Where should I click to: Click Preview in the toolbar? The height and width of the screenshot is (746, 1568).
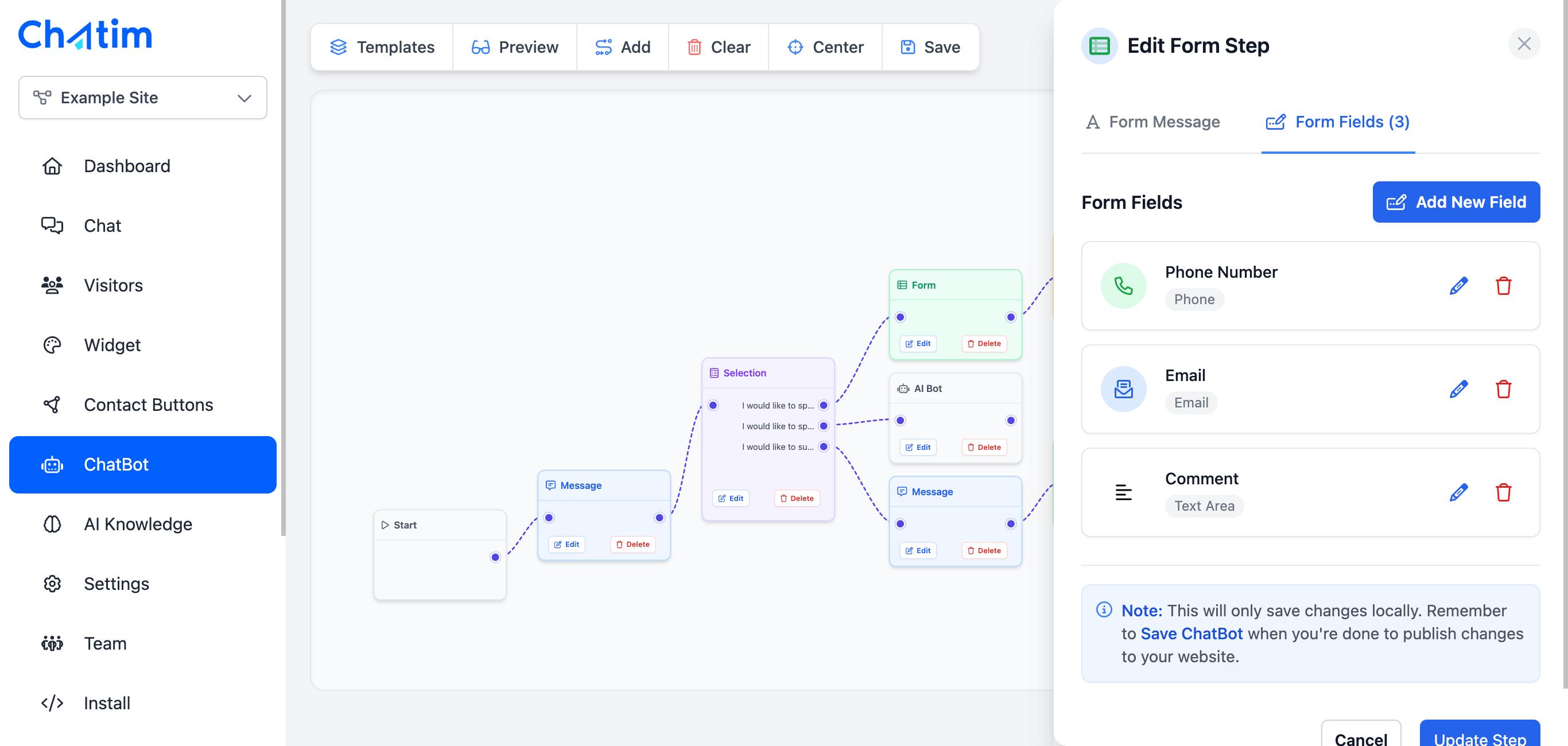[x=515, y=47]
